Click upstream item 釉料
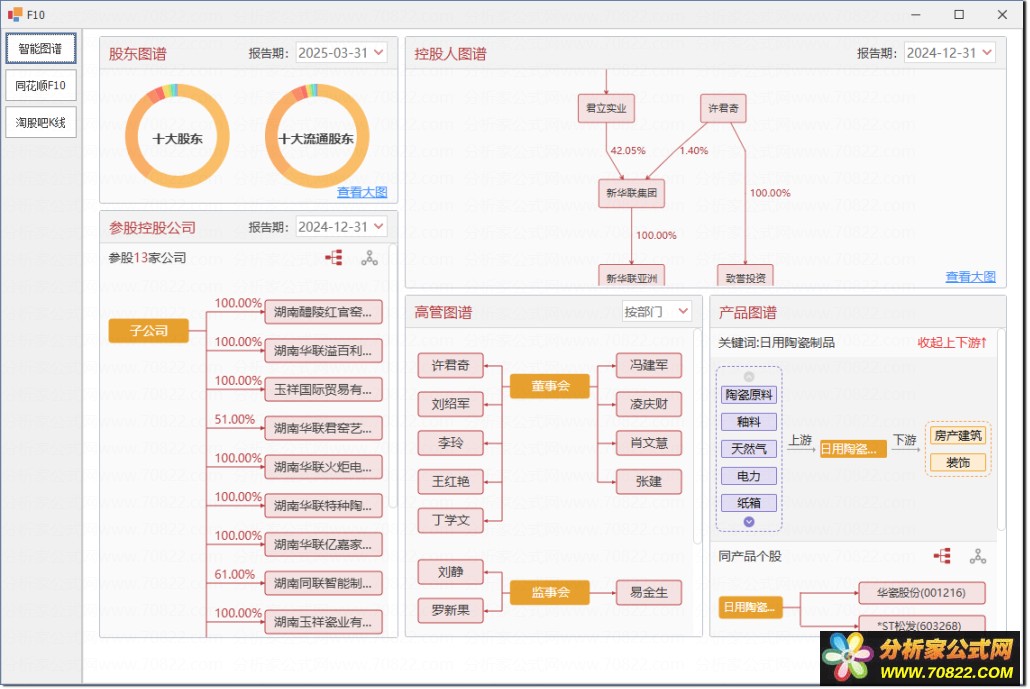This screenshot has width=1030, height=689. point(749,422)
